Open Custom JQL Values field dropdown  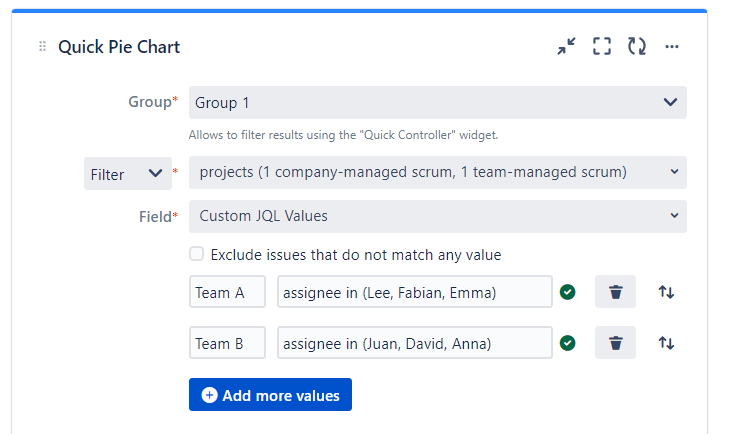437,216
